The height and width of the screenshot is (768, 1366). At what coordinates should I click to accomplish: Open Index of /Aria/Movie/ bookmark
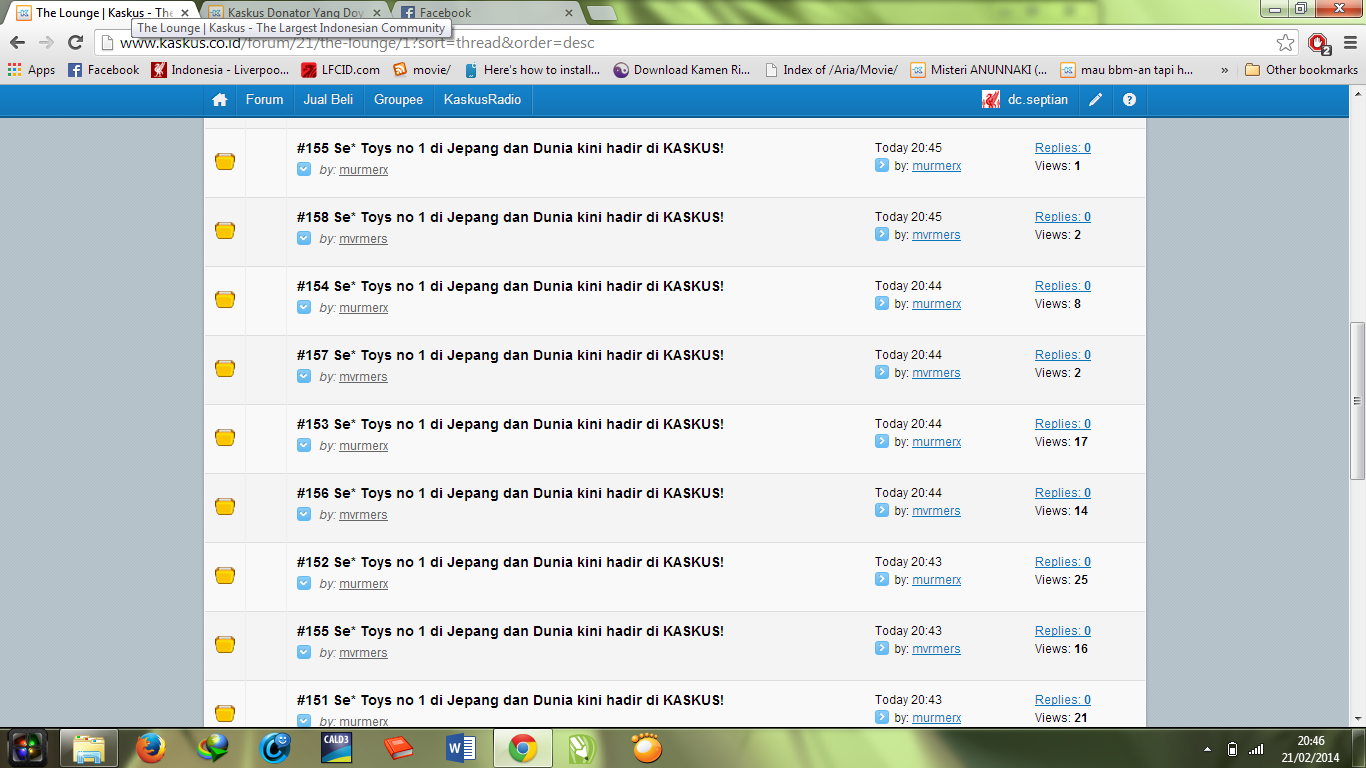831,70
